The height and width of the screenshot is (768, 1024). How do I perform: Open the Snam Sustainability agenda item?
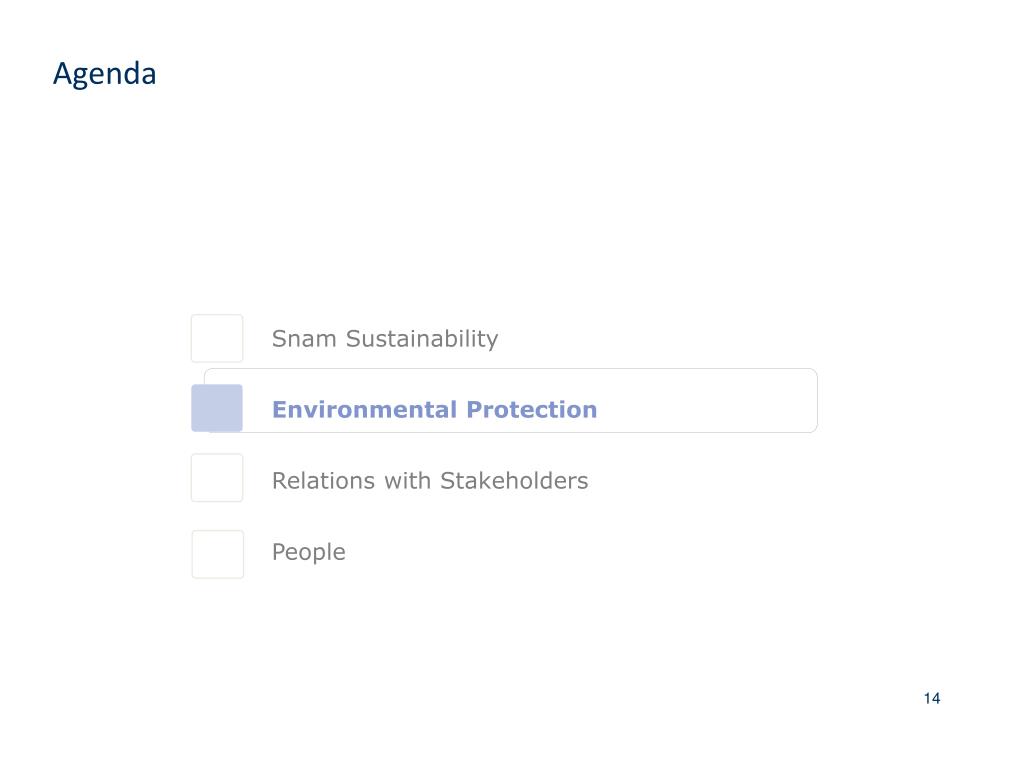(385, 339)
